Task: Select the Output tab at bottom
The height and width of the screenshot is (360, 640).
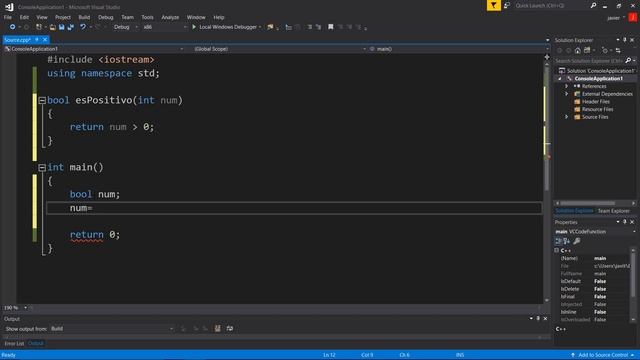Action: tap(36, 344)
